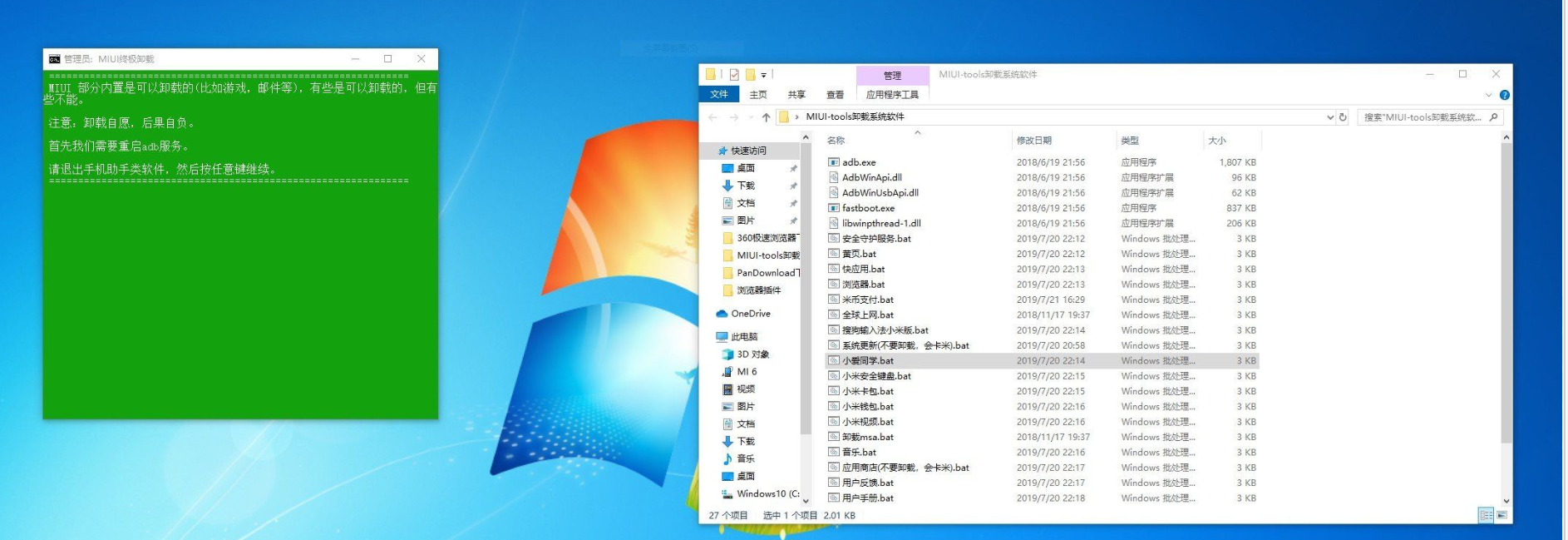1568x540 pixels.
Task: Click the 管理 contextual tab header
Action: point(892,75)
